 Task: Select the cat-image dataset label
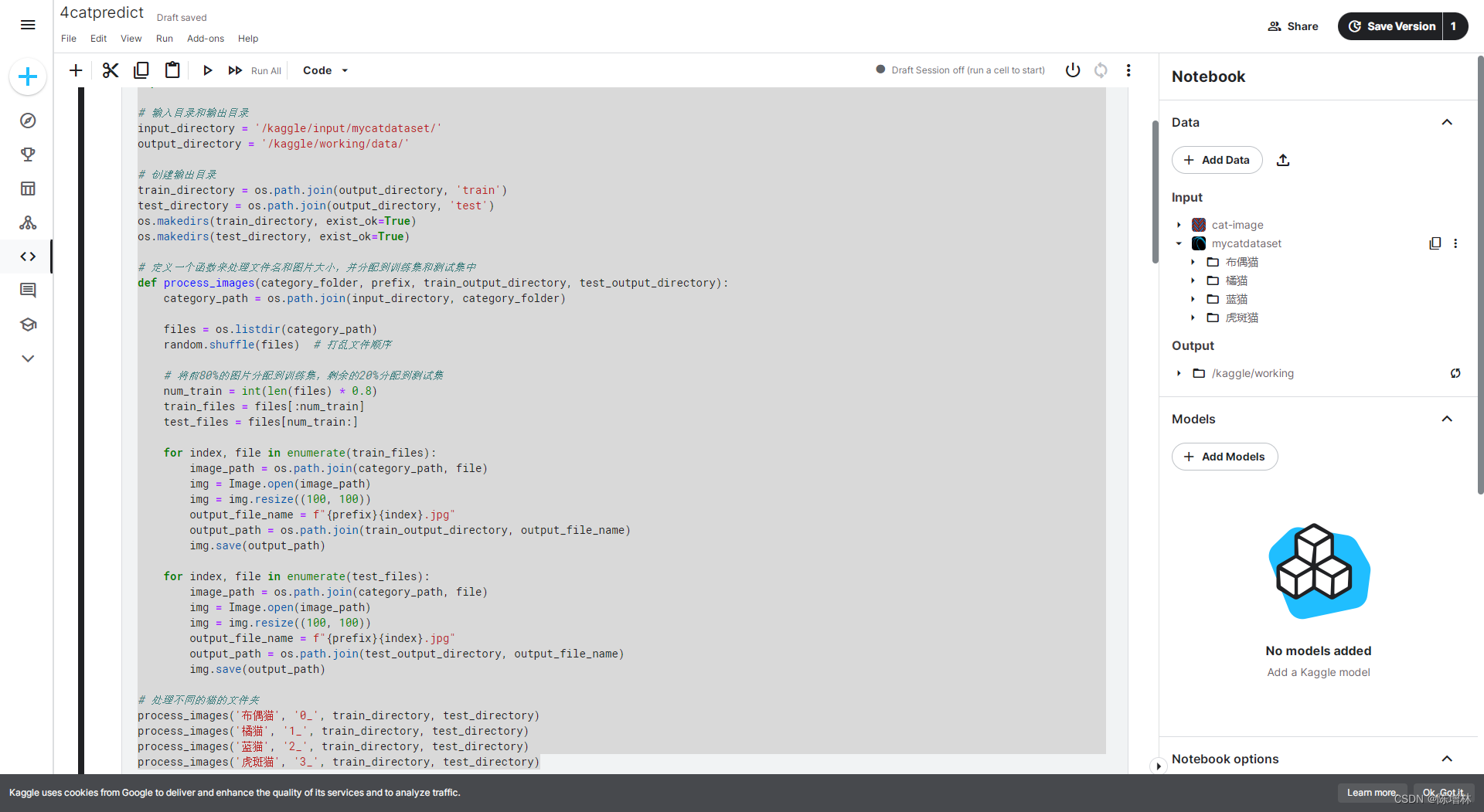pos(1237,225)
